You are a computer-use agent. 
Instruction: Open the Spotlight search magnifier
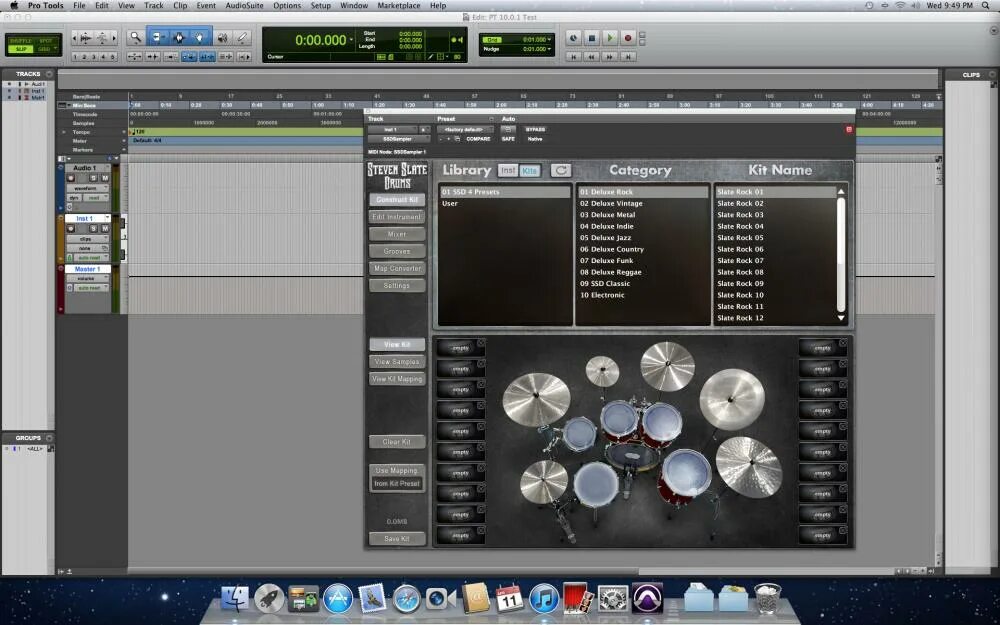click(986, 5)
